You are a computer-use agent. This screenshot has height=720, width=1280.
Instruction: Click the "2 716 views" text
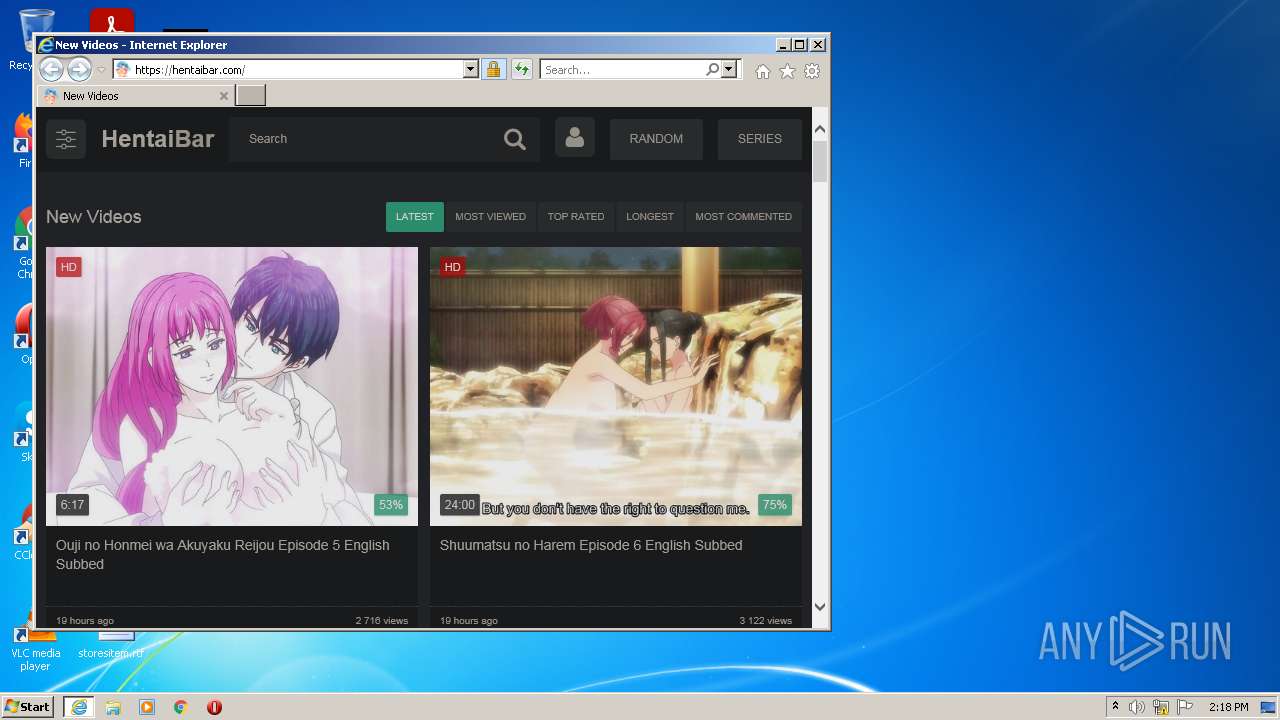(x=382, y=621)
